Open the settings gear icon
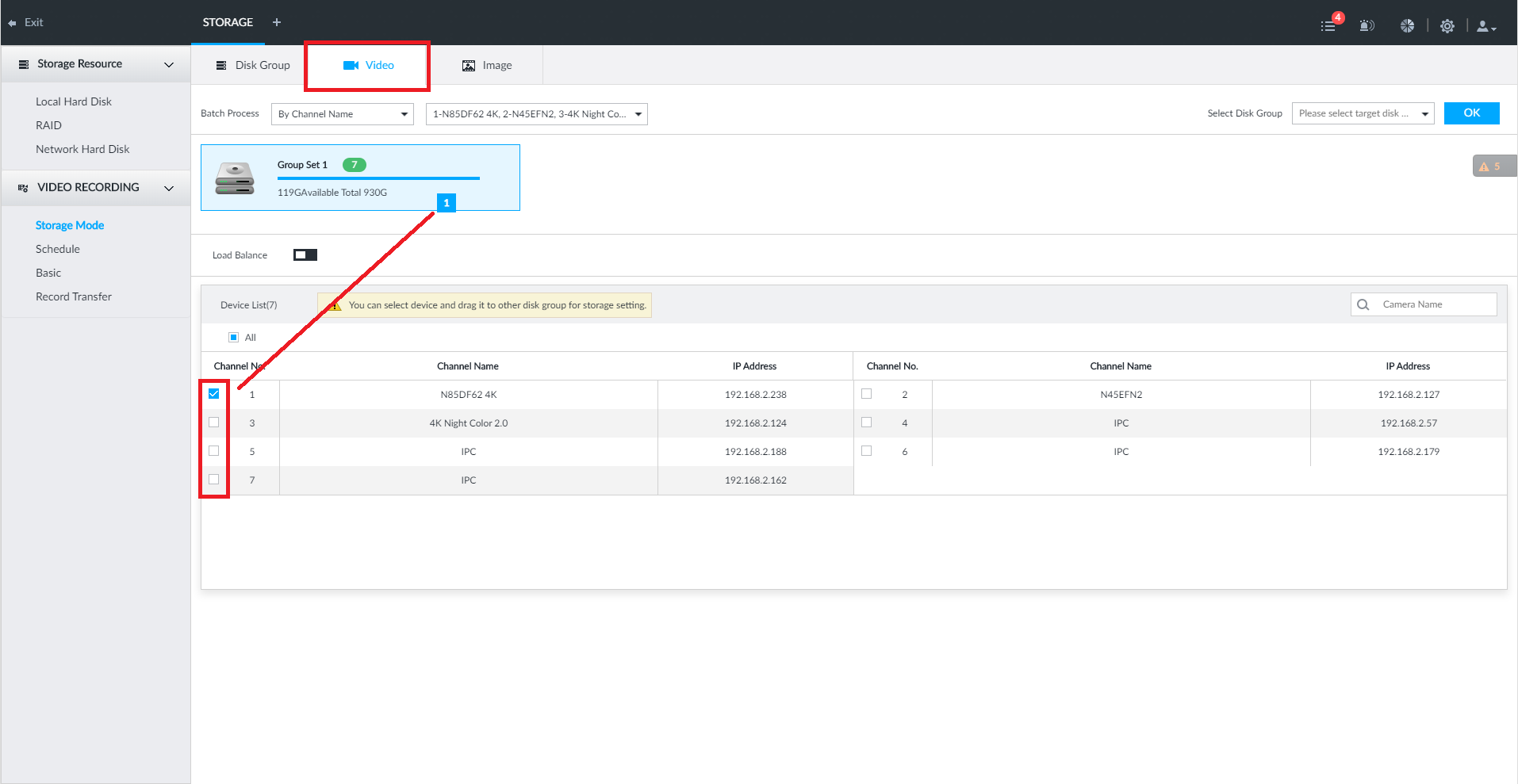The height and width of the screenshot is (784, 1518). click(1447, 25)
